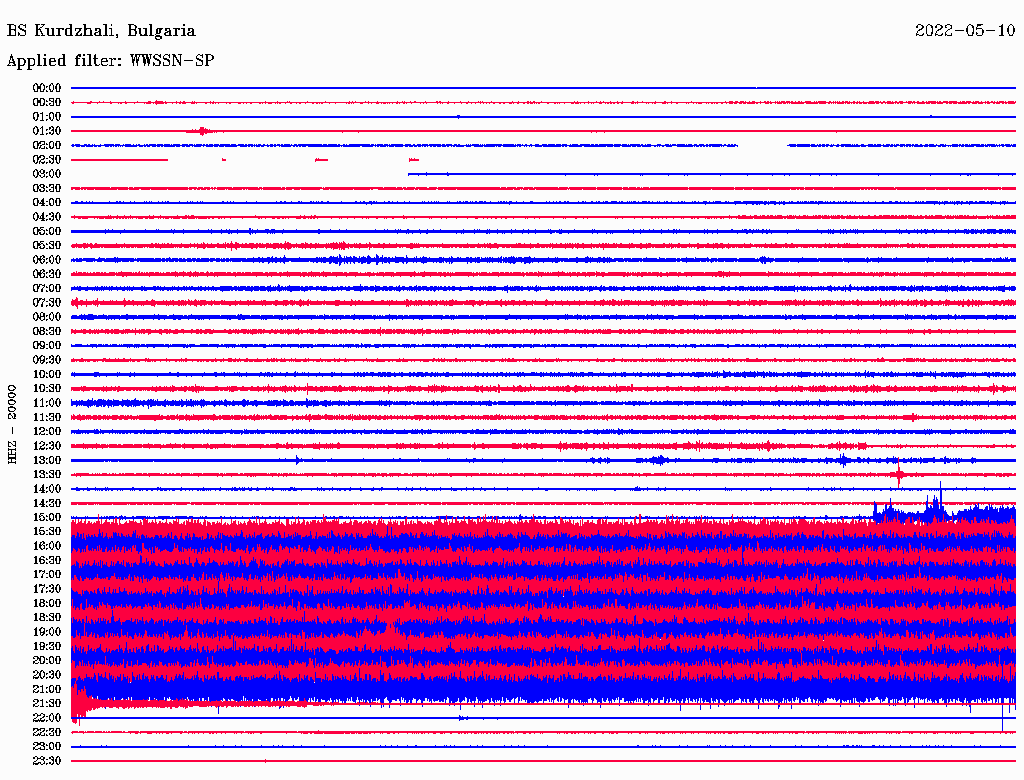The height and width of the screenshot is (780, 1024).
Task: Select the 01:00 time label
Action: click(x=47, y=116)
